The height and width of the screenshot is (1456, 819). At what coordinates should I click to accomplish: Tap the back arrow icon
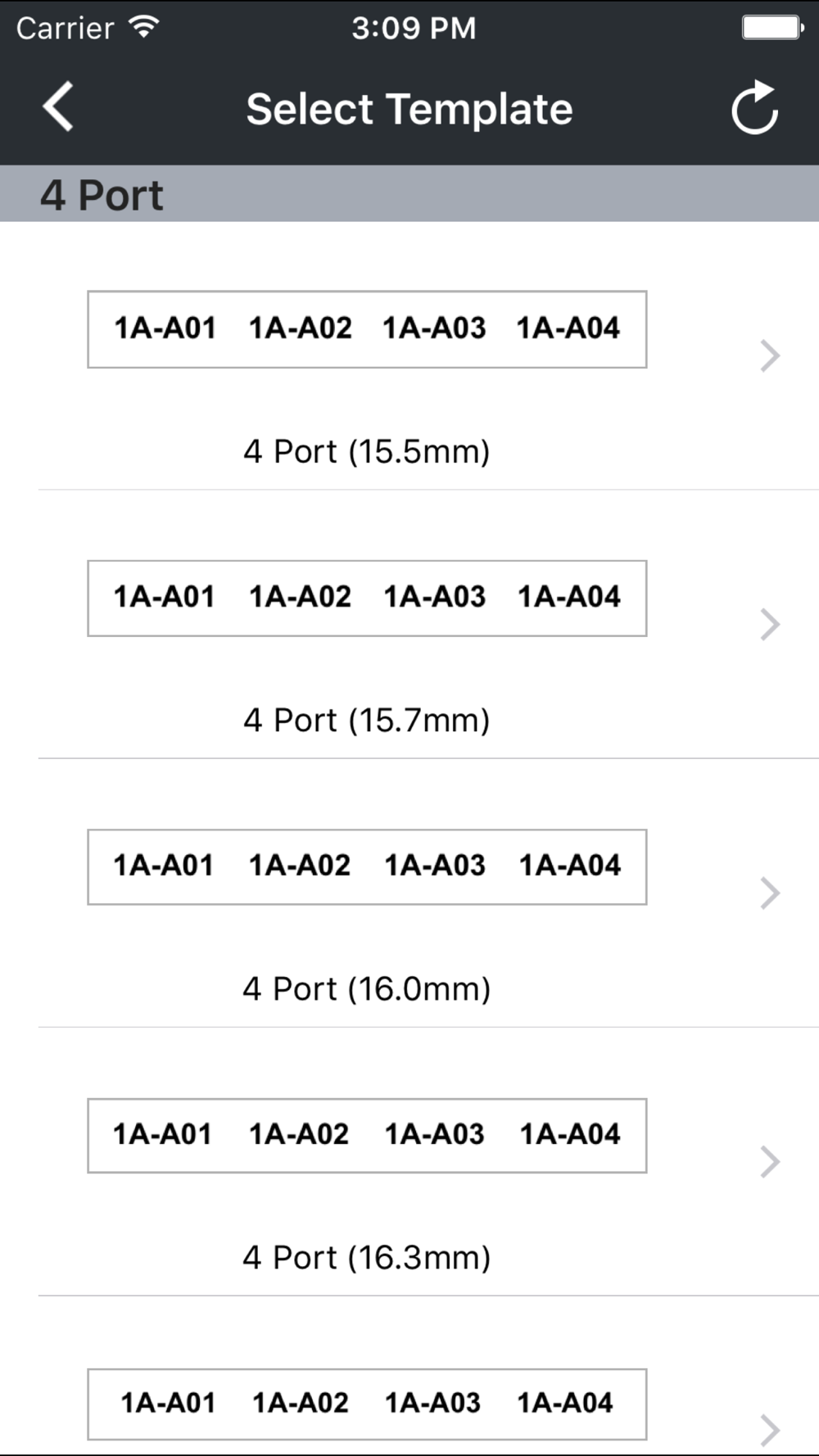click(59, 106)
